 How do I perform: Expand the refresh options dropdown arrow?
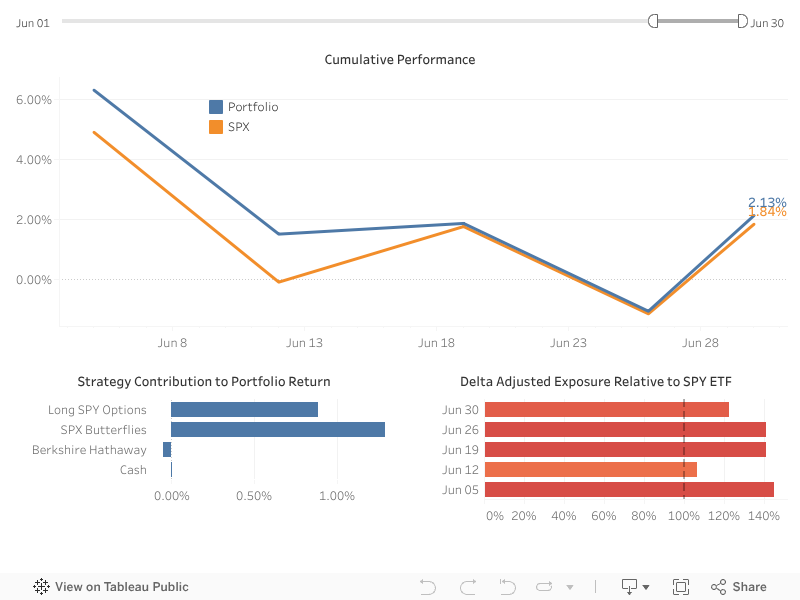pyautogui.click(x=570, y=587)
